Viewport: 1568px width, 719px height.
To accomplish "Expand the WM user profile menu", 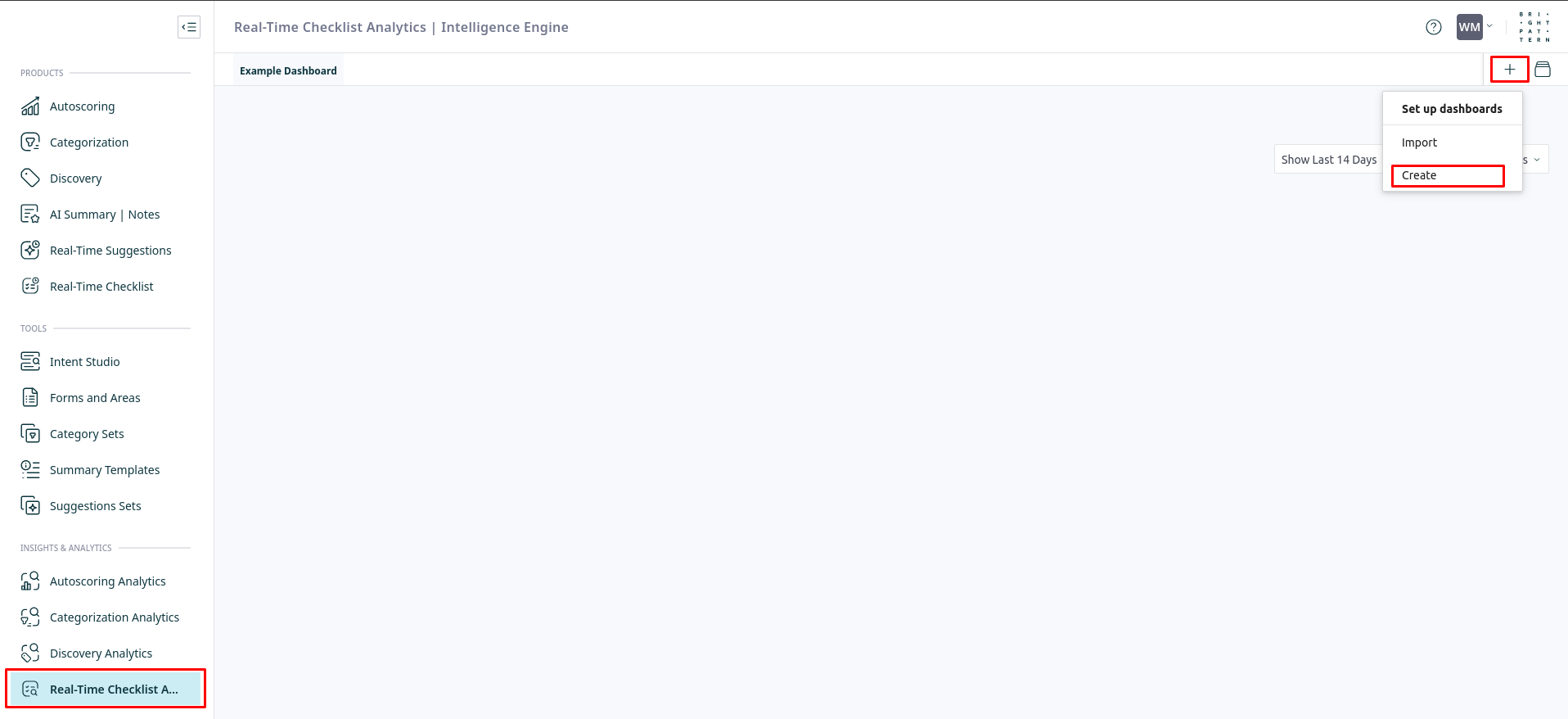I will [x=1474, y=27].
